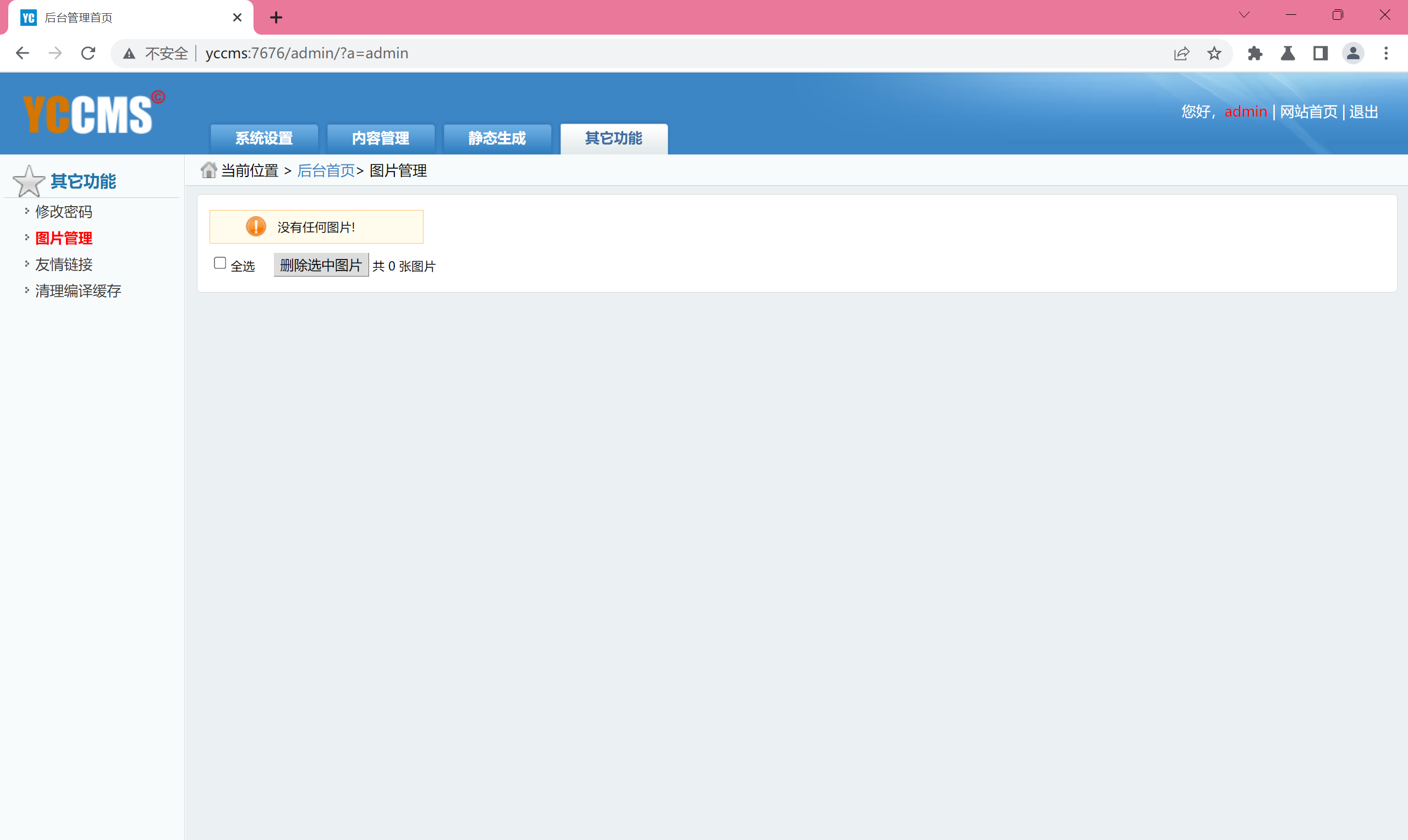Click the home icon in breadcrumb
The width and height of the screenshot is (1408, 840).
coord(208,170)
